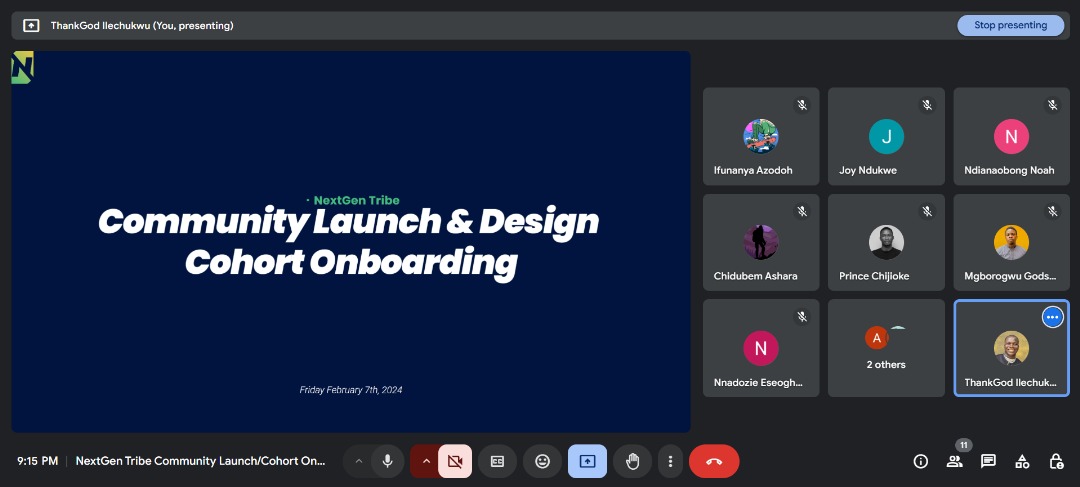Select Ifunanya Azodoh participant tile
Image resolution: width=1080 pixels, height=487 pixels.
761,136
